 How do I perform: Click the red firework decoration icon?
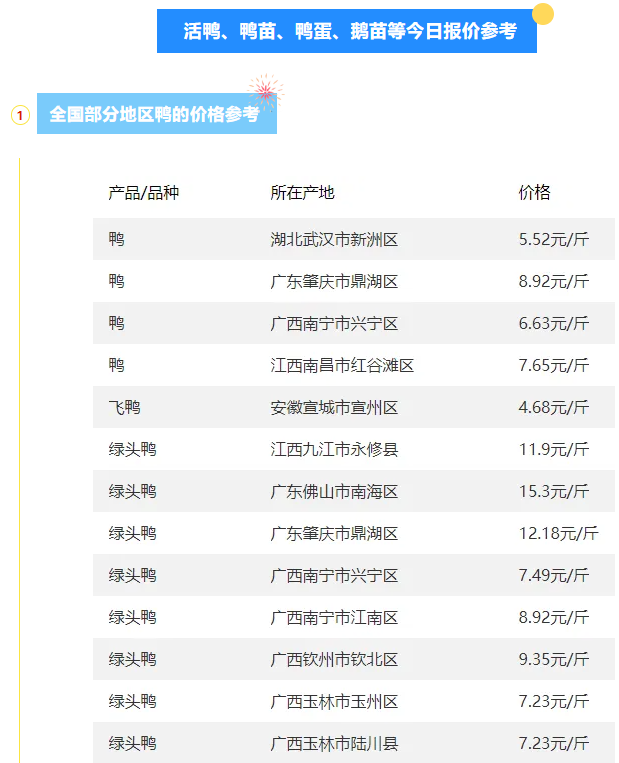(265, 93)
